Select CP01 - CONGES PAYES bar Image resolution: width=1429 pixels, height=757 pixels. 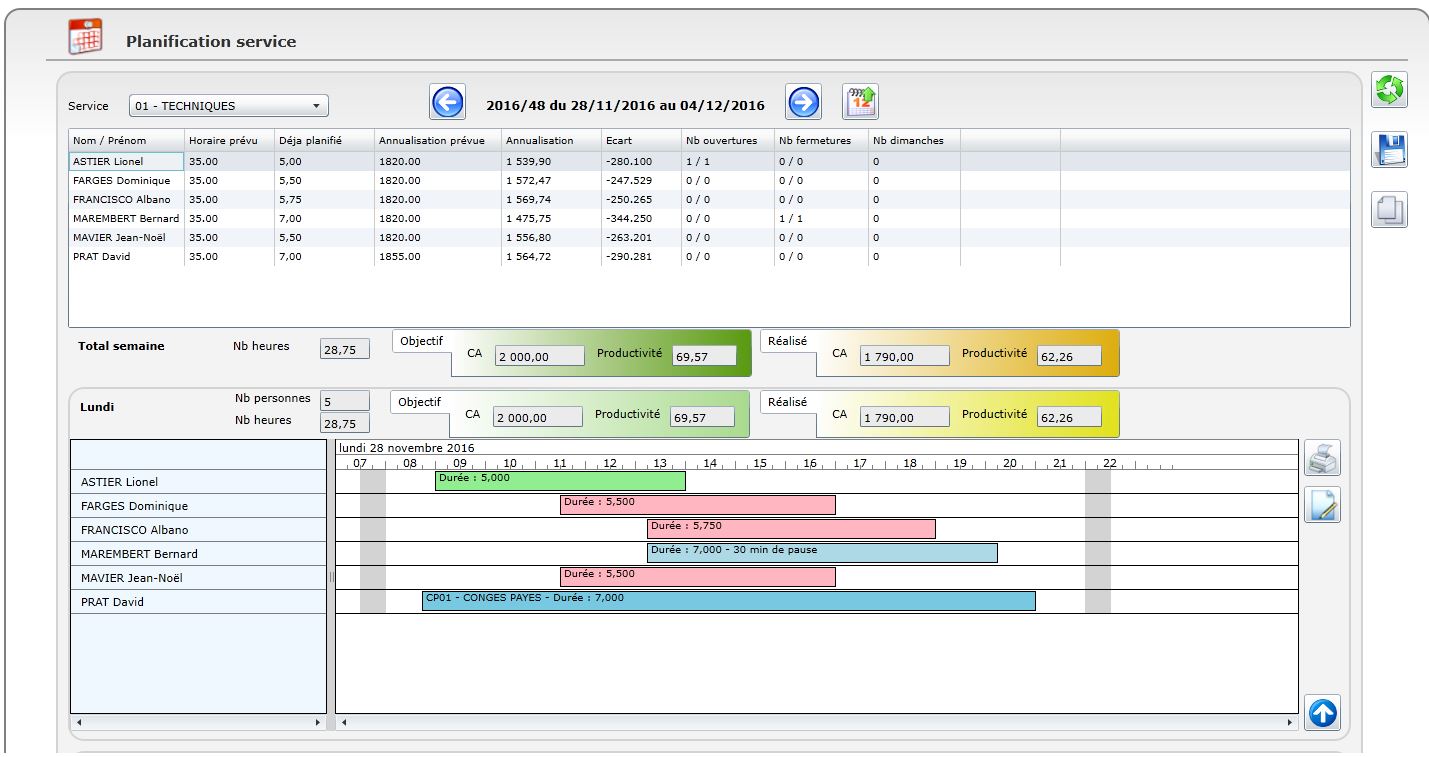click(x=729, y=601)
